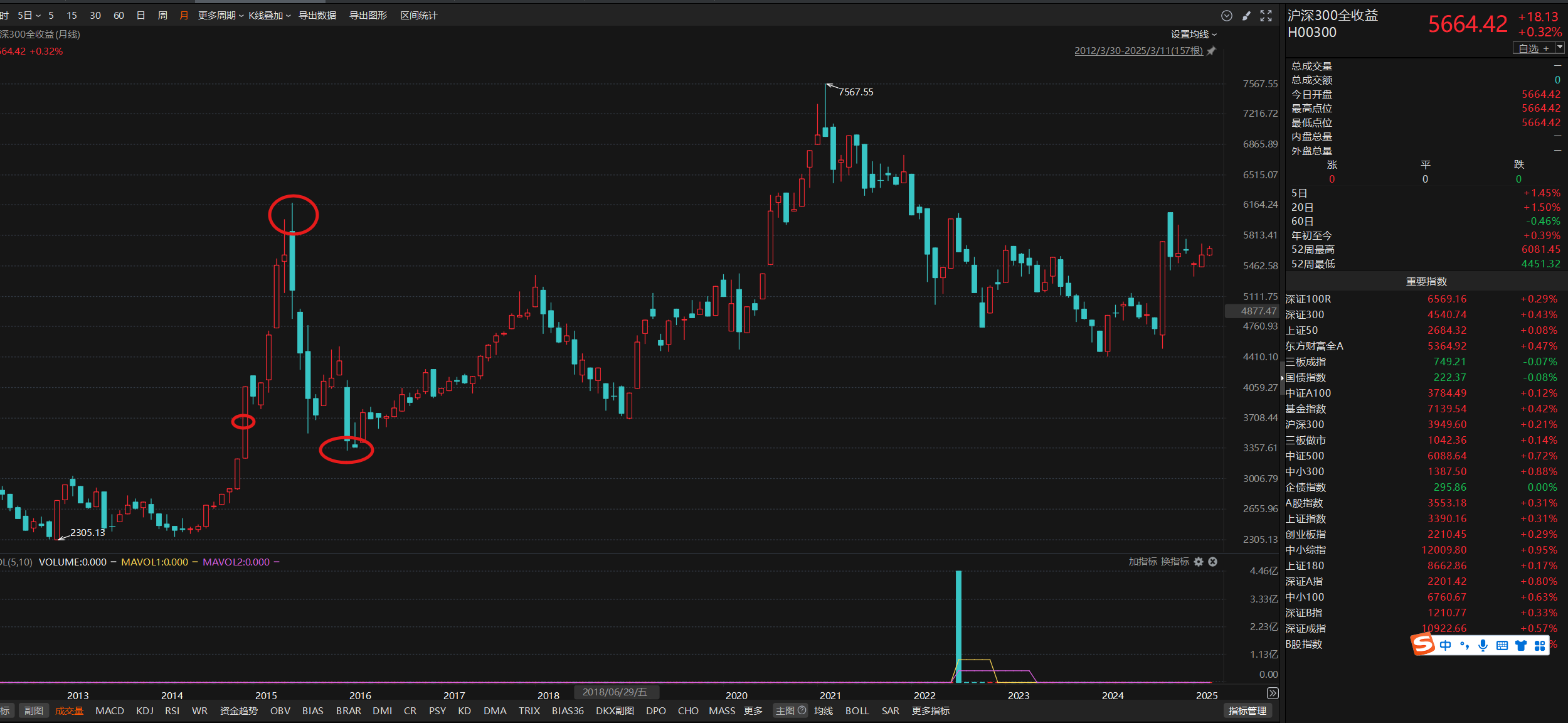Click the double-arrow scroll icon at timeline end
This screenshot has height=723, width=1568.
tap(1273, 693)
